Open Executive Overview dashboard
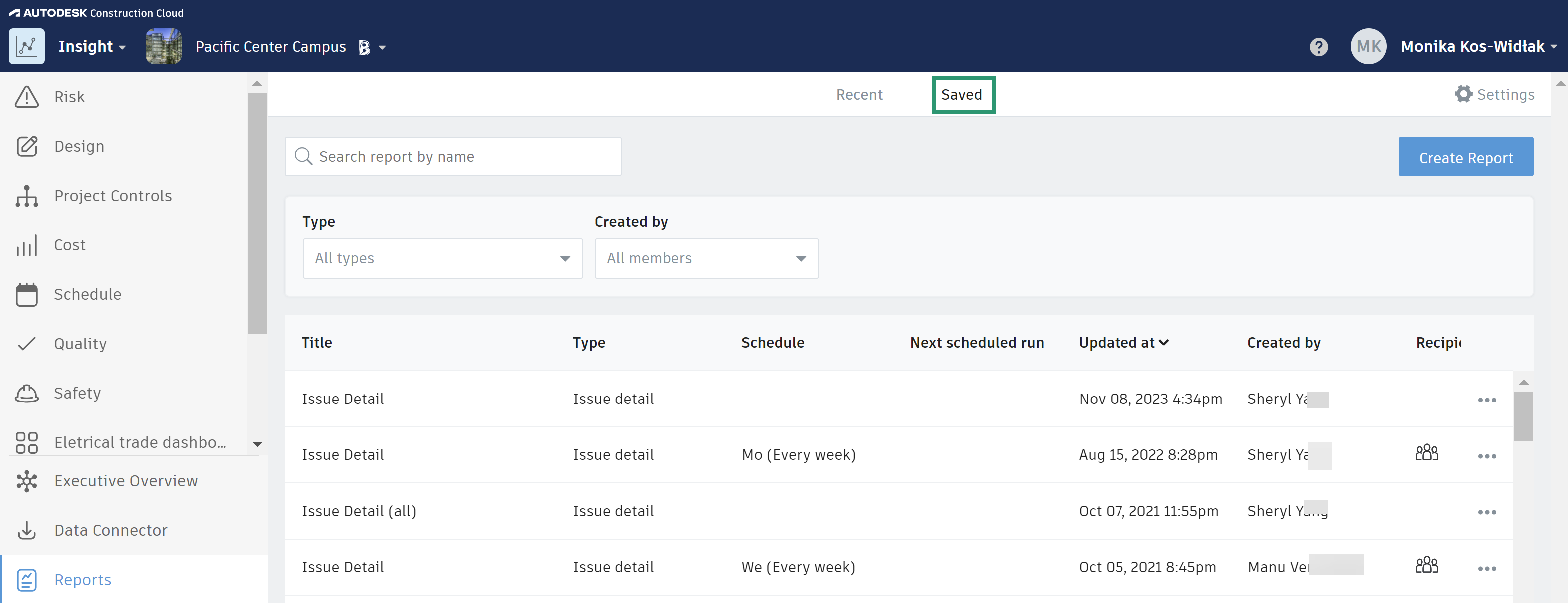 point(125,481)
